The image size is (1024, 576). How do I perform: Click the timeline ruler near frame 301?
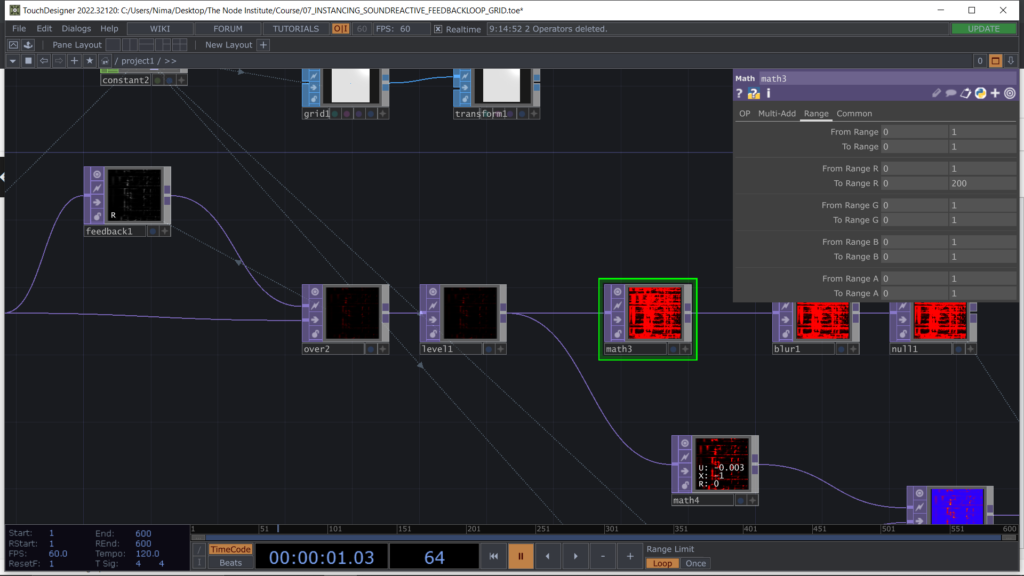(x=611, y=528)
